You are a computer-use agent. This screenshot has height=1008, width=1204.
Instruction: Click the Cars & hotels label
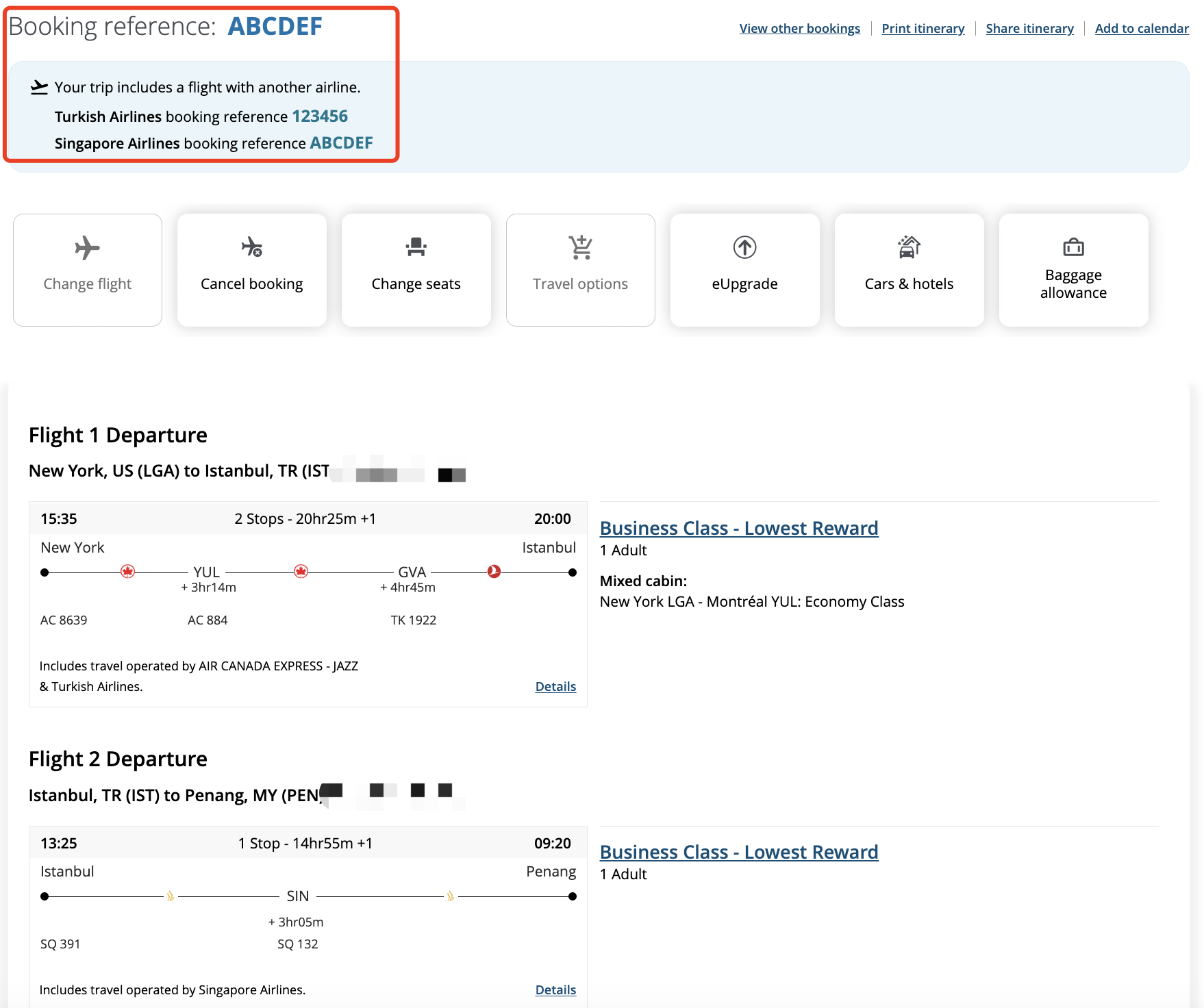(909, 283)
